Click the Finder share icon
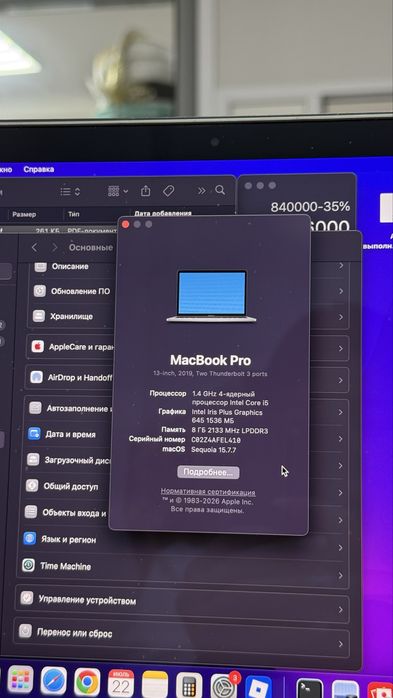 click(x=146, y=191)
